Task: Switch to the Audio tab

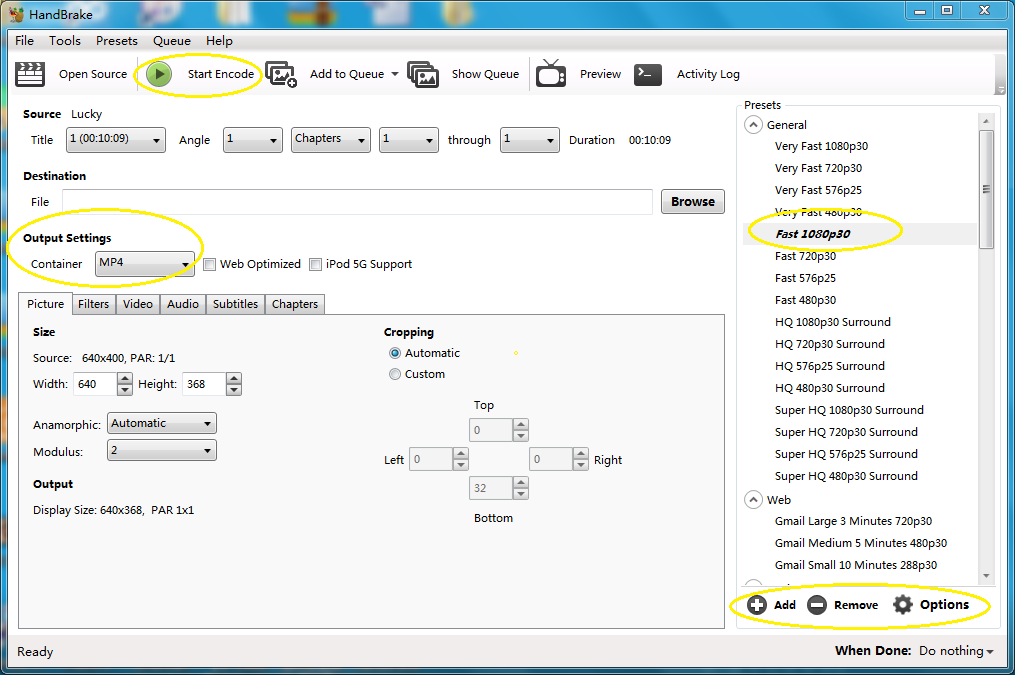Action: (x=183, y=304)
